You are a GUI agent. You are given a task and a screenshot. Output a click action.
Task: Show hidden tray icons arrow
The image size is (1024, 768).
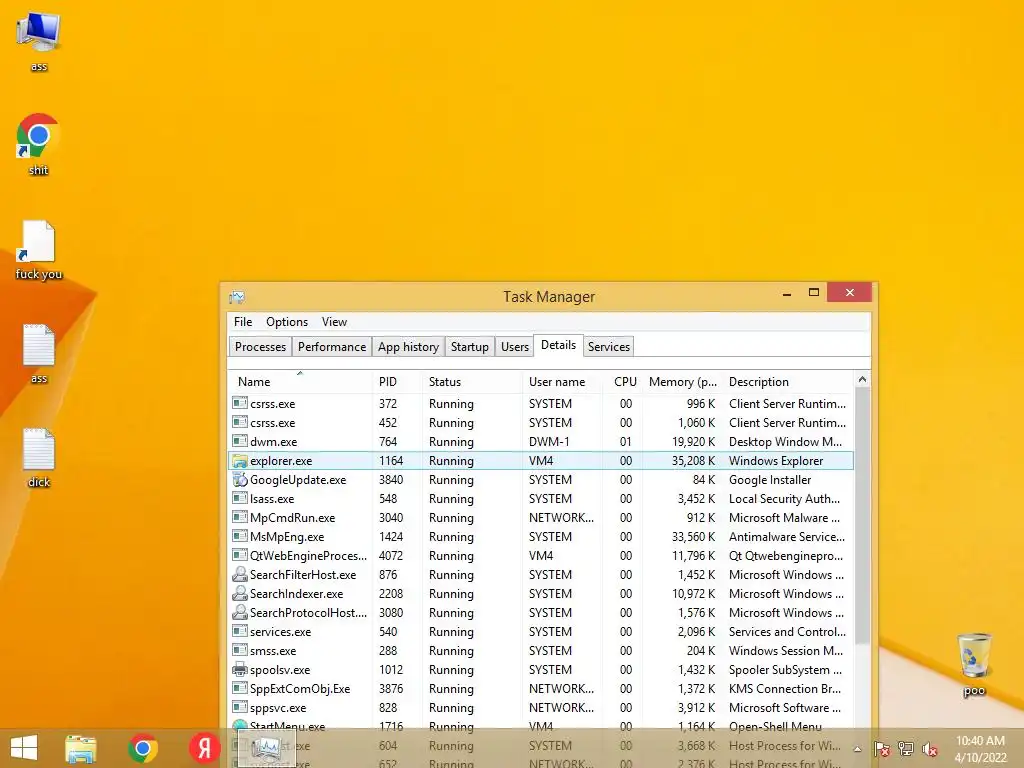pos(857,749)
